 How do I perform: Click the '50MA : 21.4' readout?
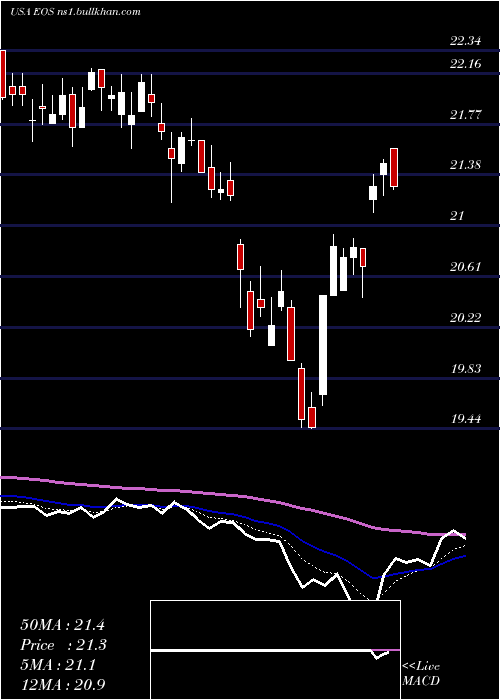click(62, 625)
